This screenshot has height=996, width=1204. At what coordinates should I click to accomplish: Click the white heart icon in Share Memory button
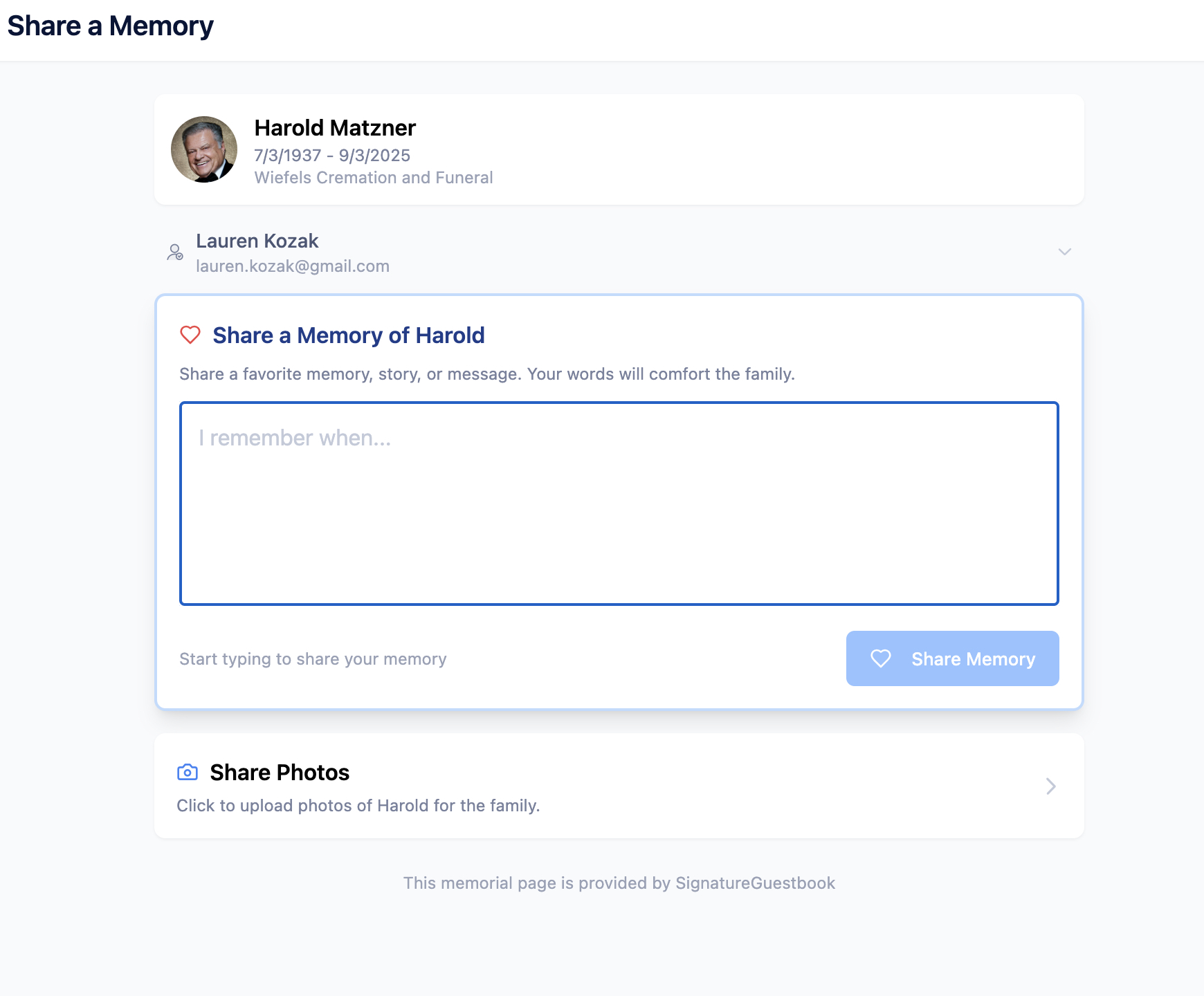pos(880,658)
